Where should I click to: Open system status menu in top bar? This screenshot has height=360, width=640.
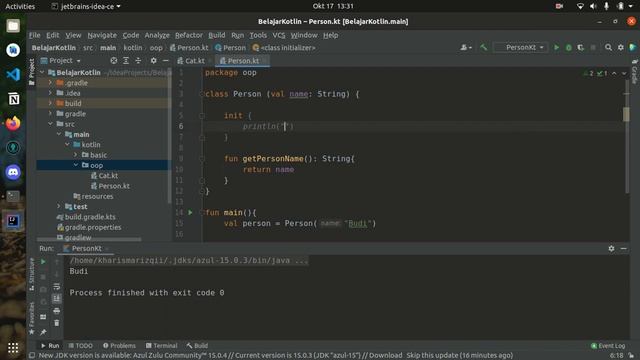coord(606,6)
